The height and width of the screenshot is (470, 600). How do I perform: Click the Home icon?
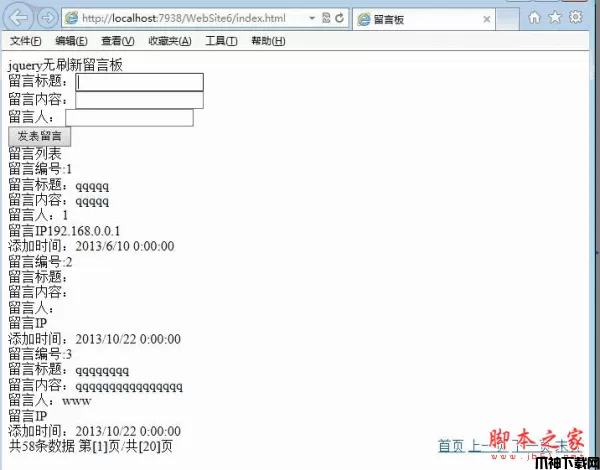(535, 17)
